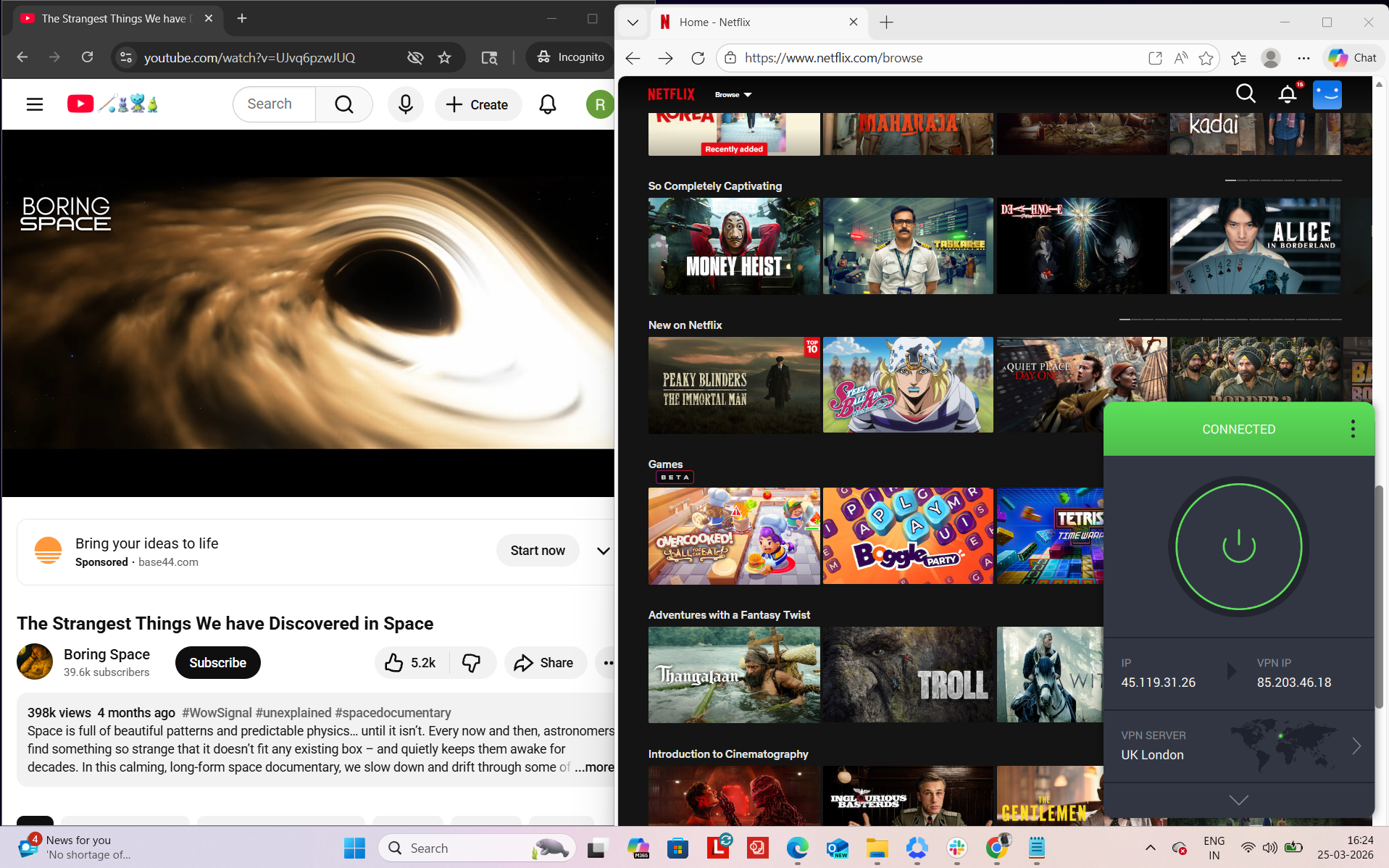Click the Netflix notifications bell
This screenshot has height=868, width=1389.
[x=1286, y=94]
